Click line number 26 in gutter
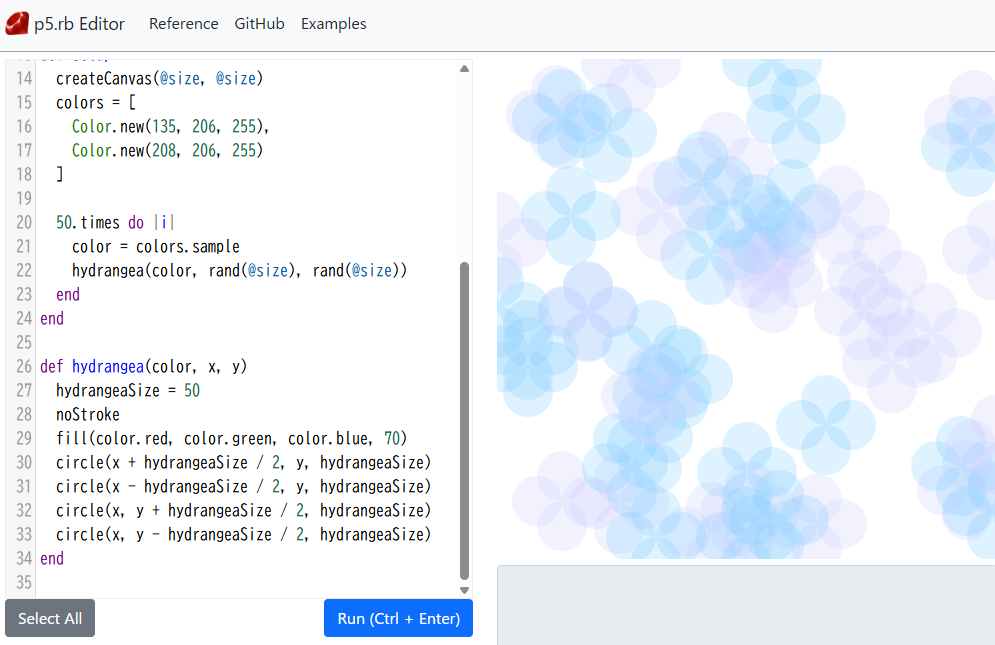The height and width of the screenshot is (645, 995). point(23,366)
